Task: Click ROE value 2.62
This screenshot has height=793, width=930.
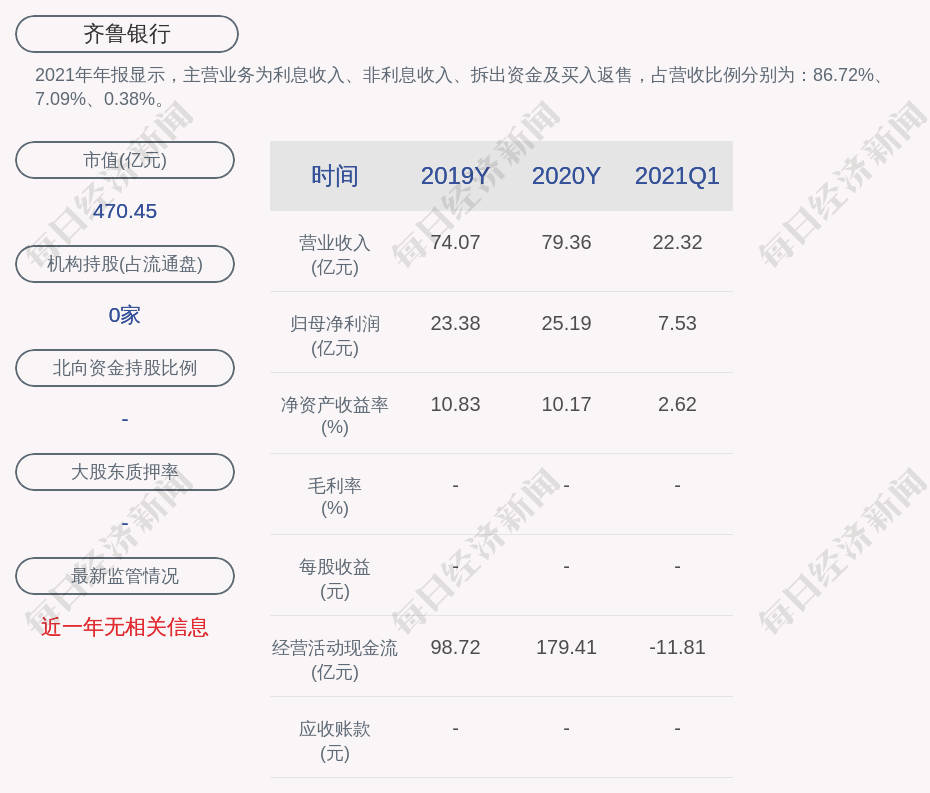Action: coord(677,405)
